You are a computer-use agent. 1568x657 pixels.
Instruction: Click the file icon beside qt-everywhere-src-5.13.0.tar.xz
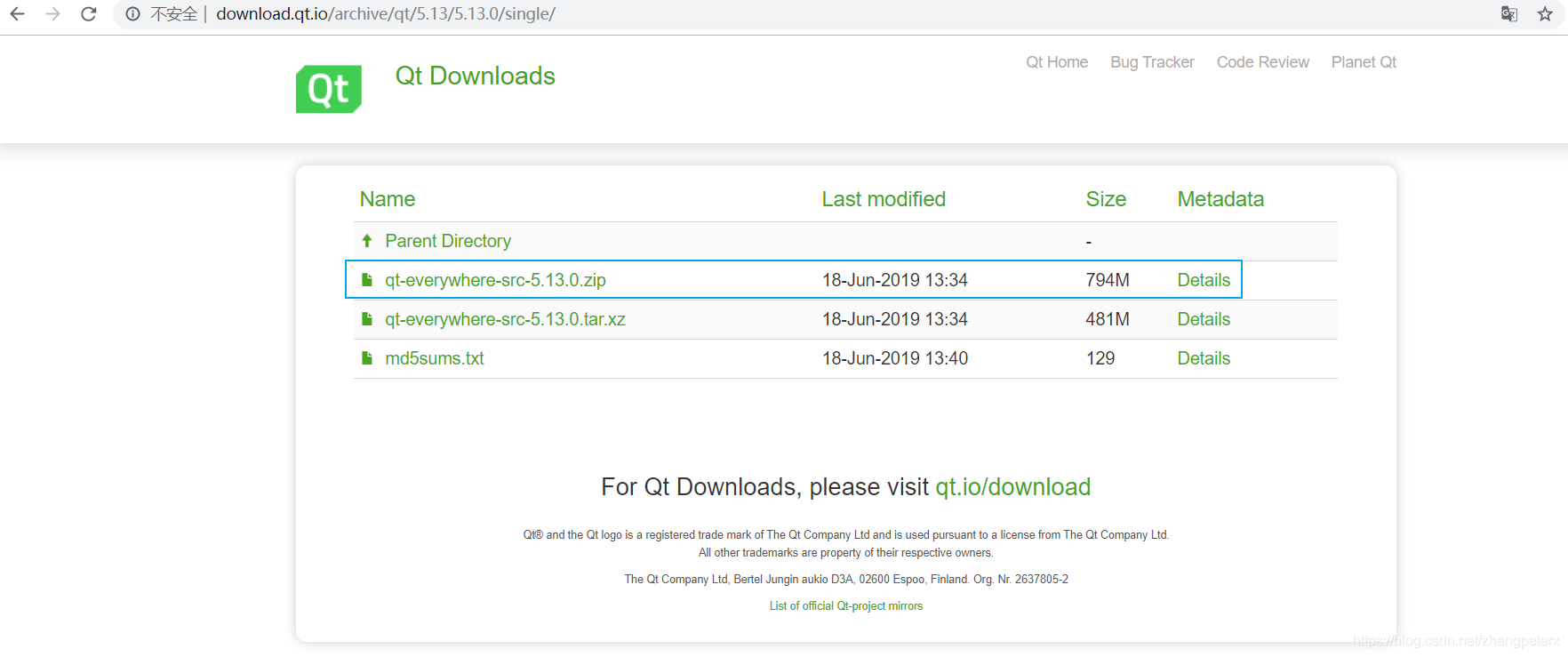[x=367, y=319]
